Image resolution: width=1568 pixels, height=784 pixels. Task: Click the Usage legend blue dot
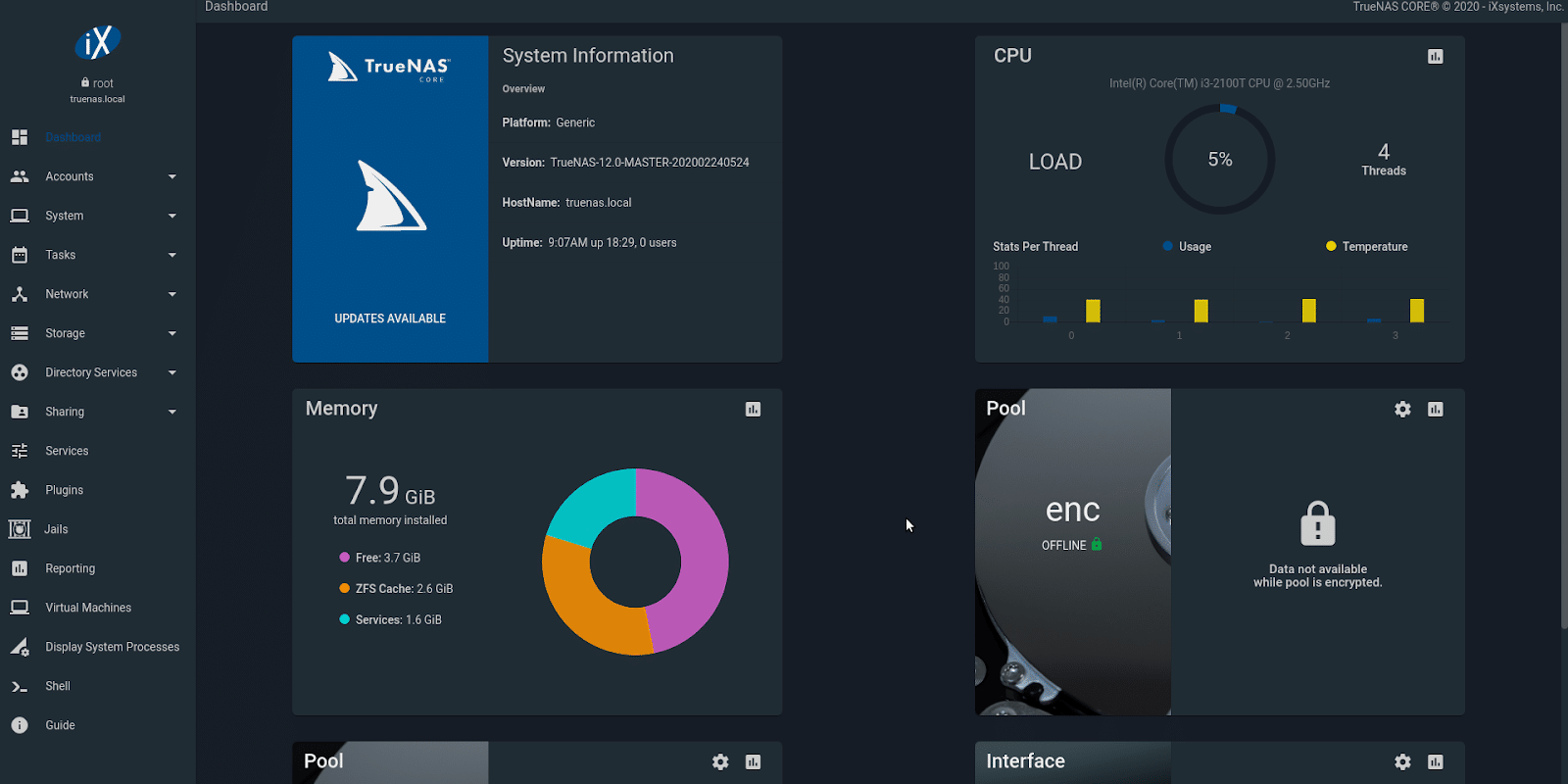point(1168,246)
